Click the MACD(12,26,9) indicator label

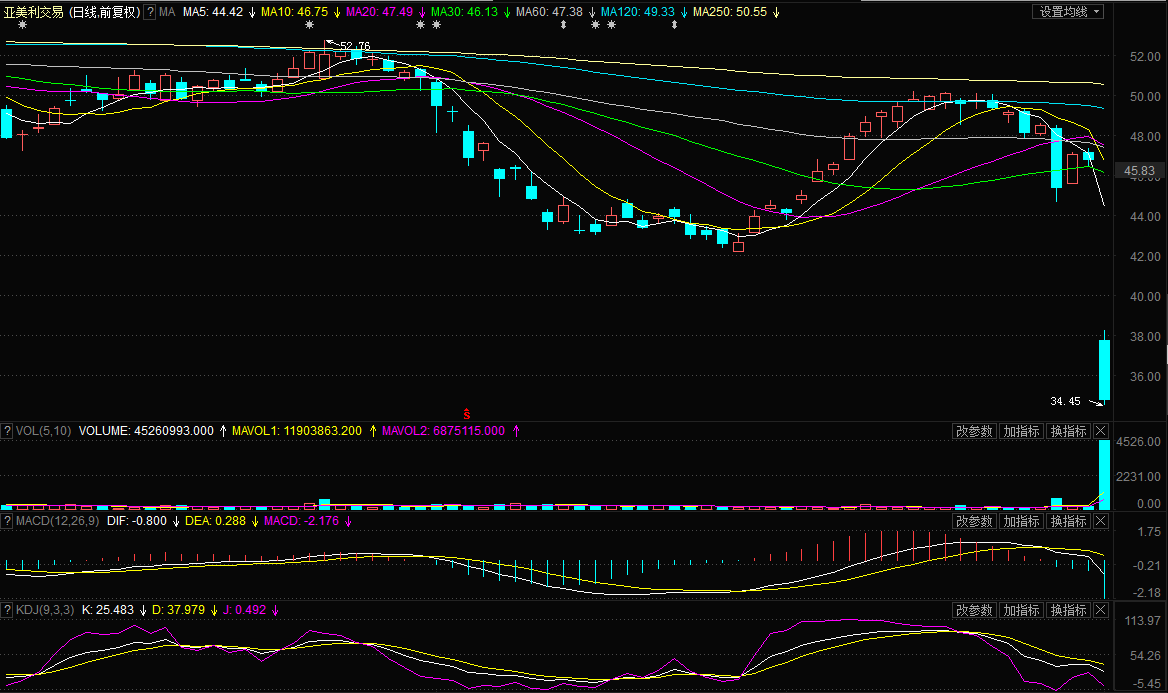57,521
